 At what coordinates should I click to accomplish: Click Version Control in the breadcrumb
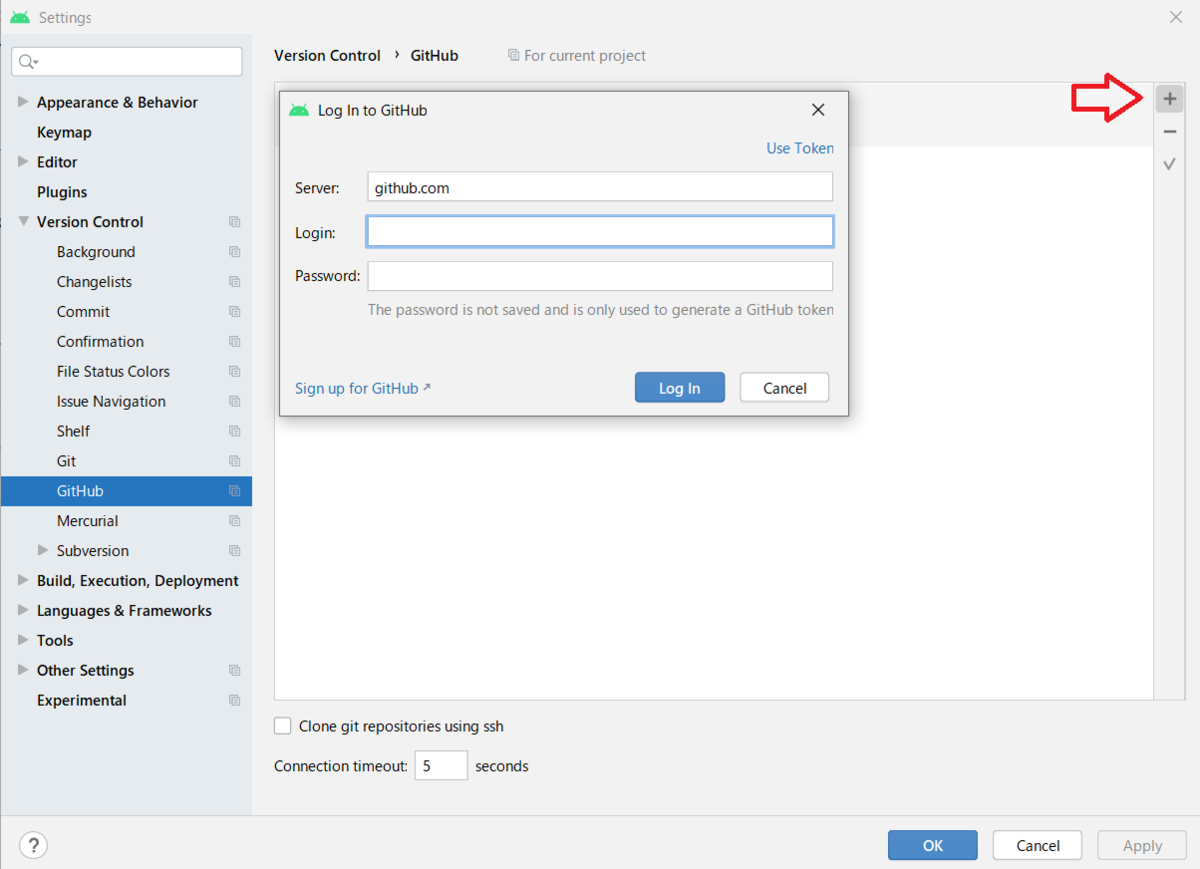pyautogui.click(x=327, y=56)
